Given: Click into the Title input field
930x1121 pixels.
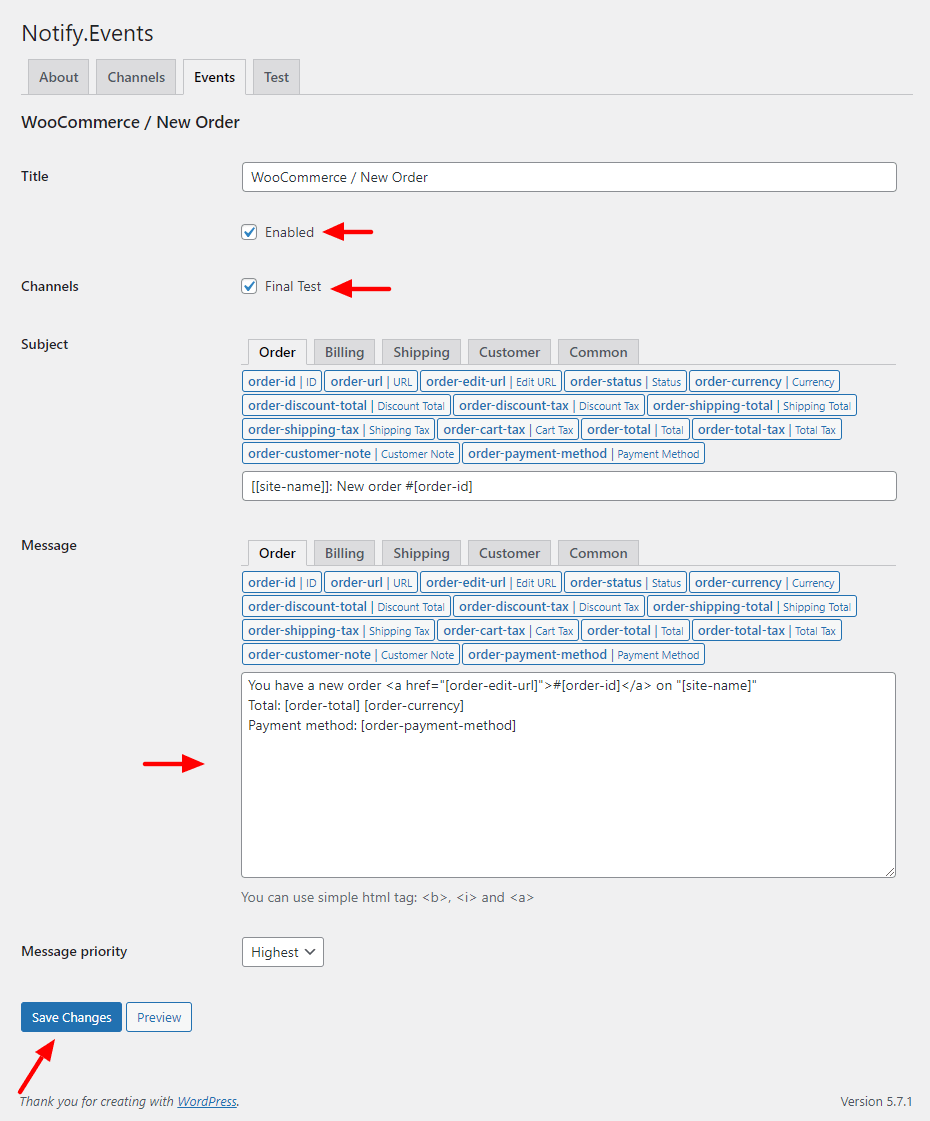Looking at the screenshot, I should click(x=569, y=177).
